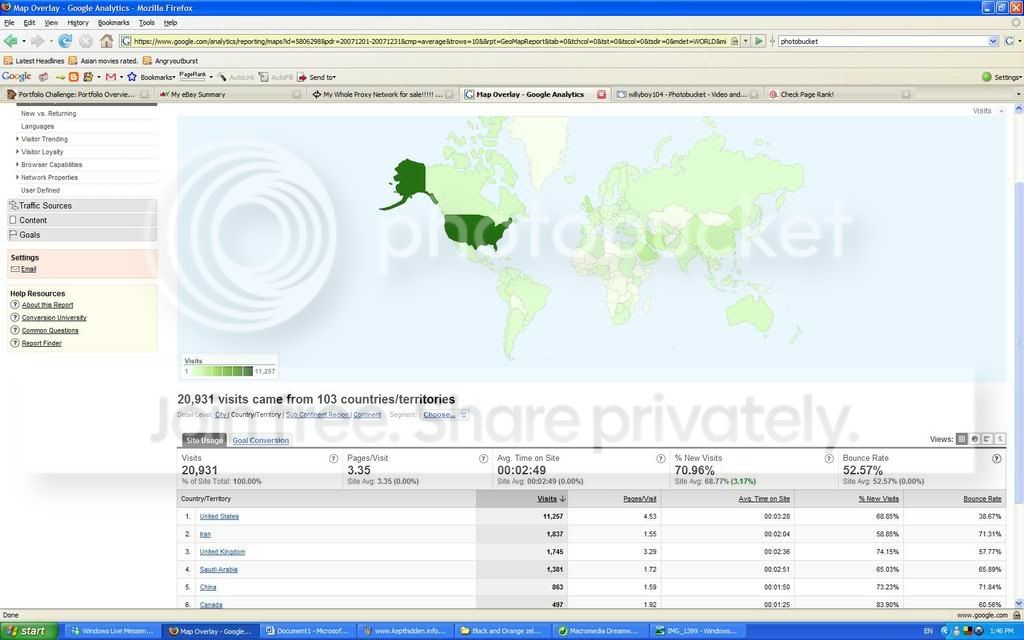Sort table by Bounce Rate column
1024x640 pixels.
[x=982, y=499]
